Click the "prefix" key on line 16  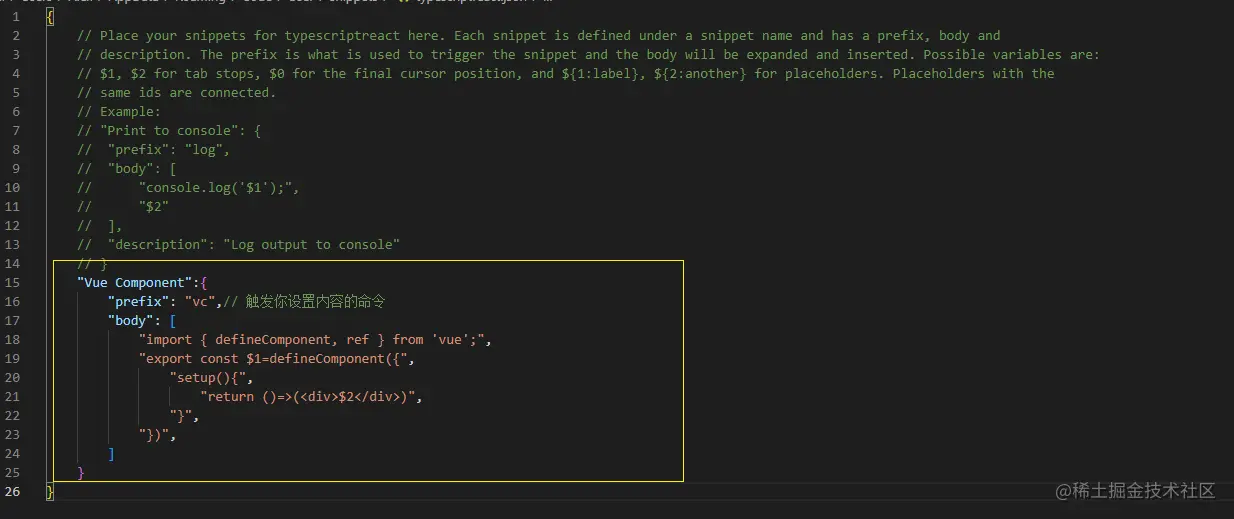(138, 301)
